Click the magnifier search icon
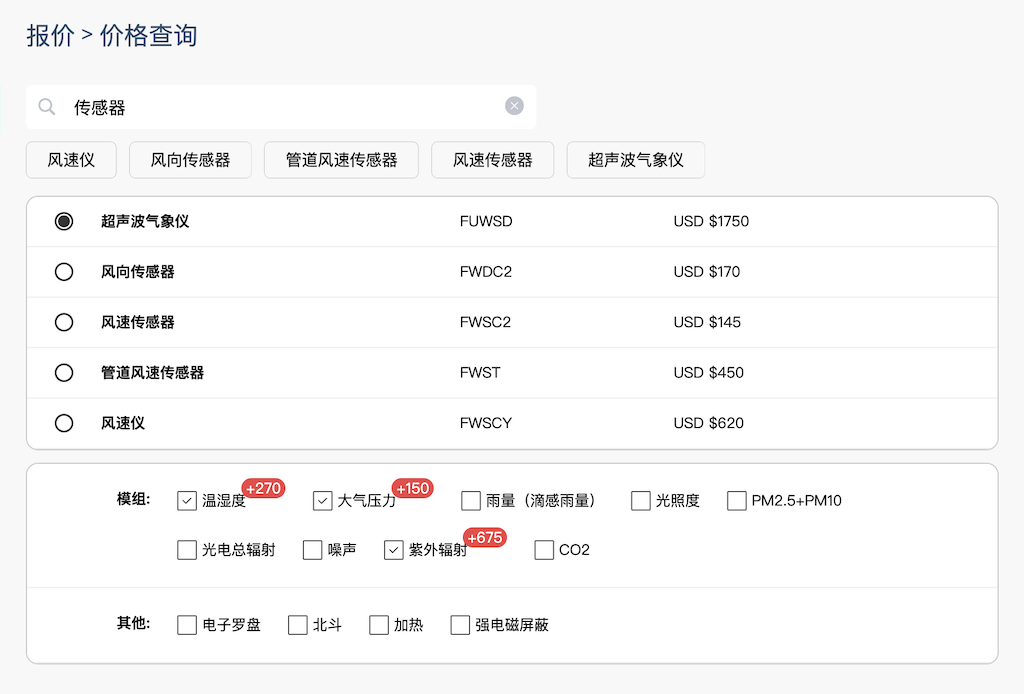The height and width of the screenshot is (694, 1024). 46,105
